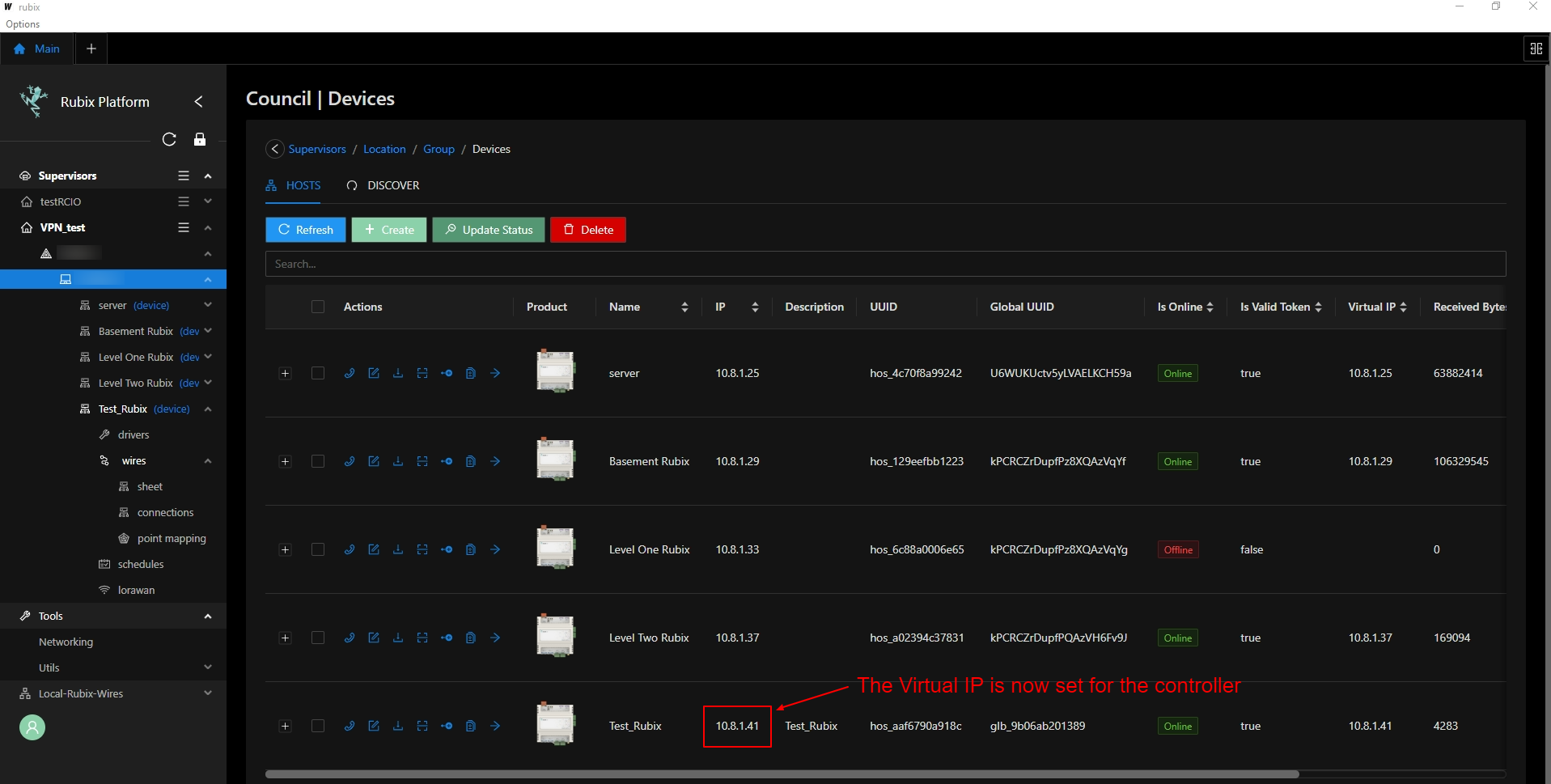Viewport: 1551px width, 784px height.
Task: Click the lock icon in the sidebar header
Action: [200, 139]
